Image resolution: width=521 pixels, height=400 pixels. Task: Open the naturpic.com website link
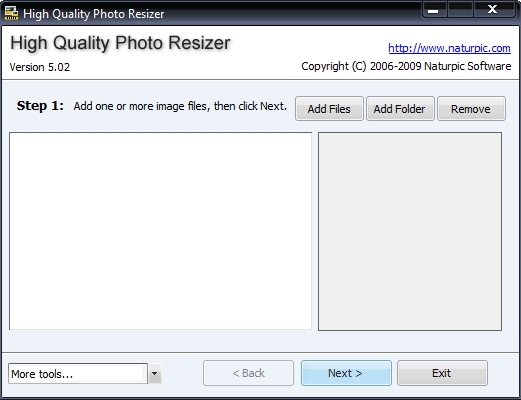click(x=449, y=48)
